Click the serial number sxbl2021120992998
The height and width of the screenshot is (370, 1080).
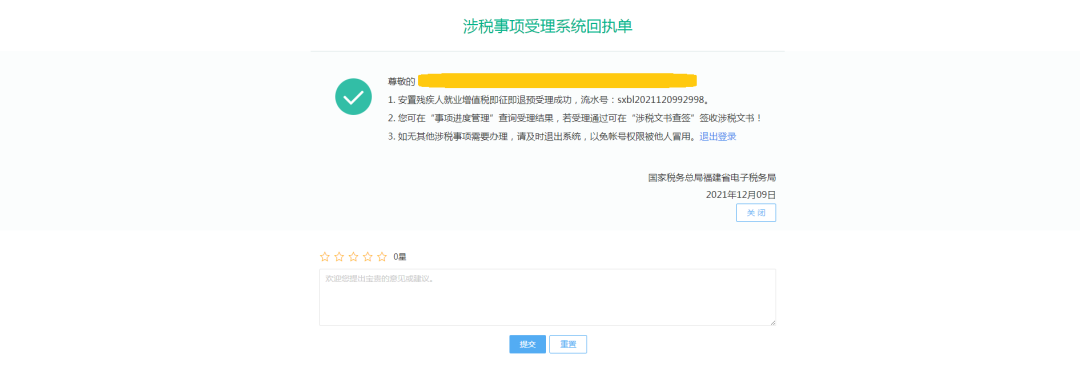coord(663,100)
